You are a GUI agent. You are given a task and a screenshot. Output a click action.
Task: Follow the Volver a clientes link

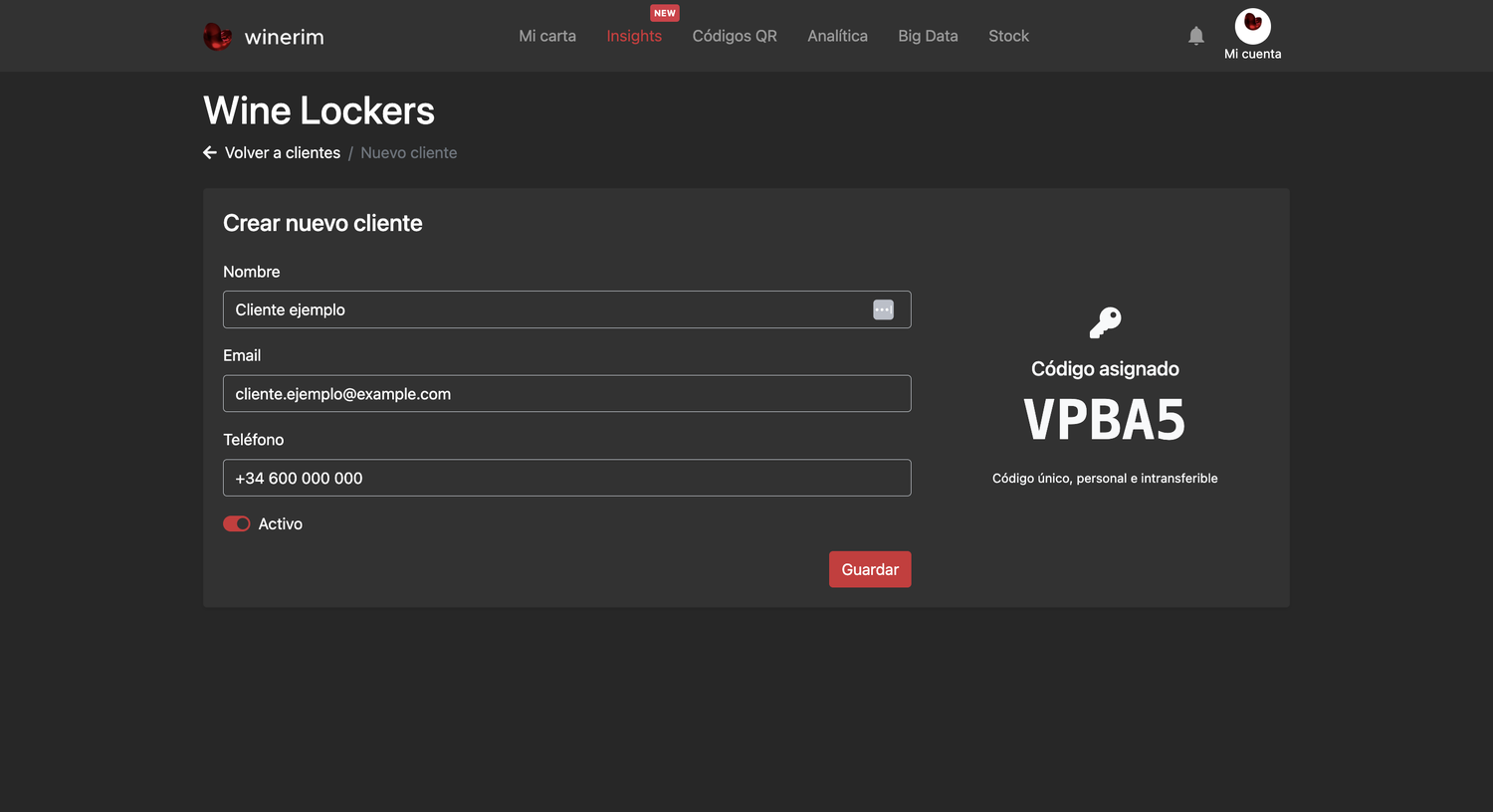point(283,152)
